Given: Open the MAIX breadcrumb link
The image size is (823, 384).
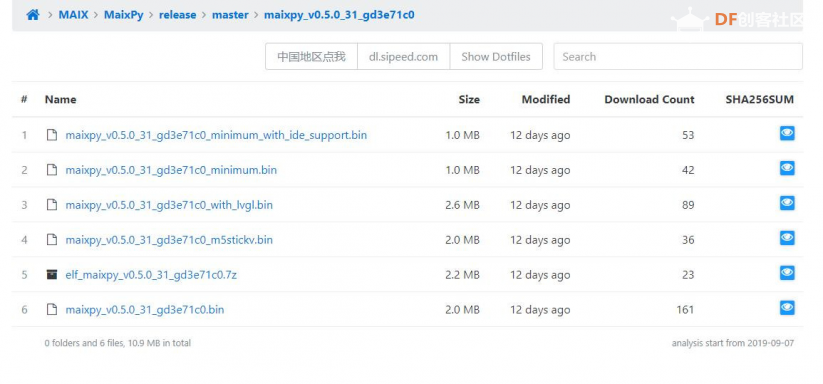Looking at the screenshot, I should 73,15.
